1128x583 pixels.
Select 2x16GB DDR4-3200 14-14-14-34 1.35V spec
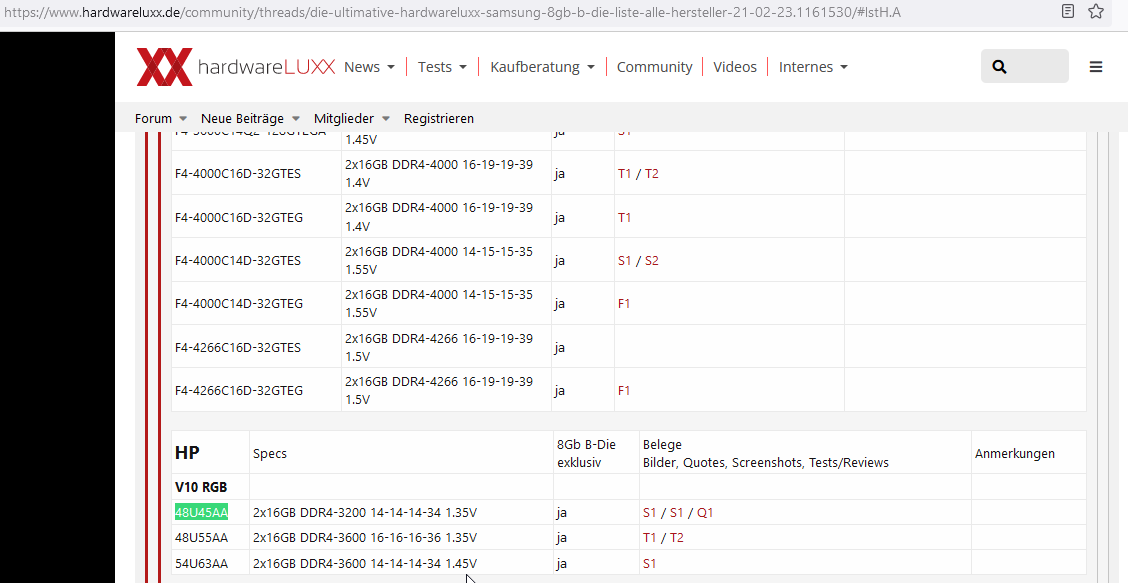(x=365, y=513)
